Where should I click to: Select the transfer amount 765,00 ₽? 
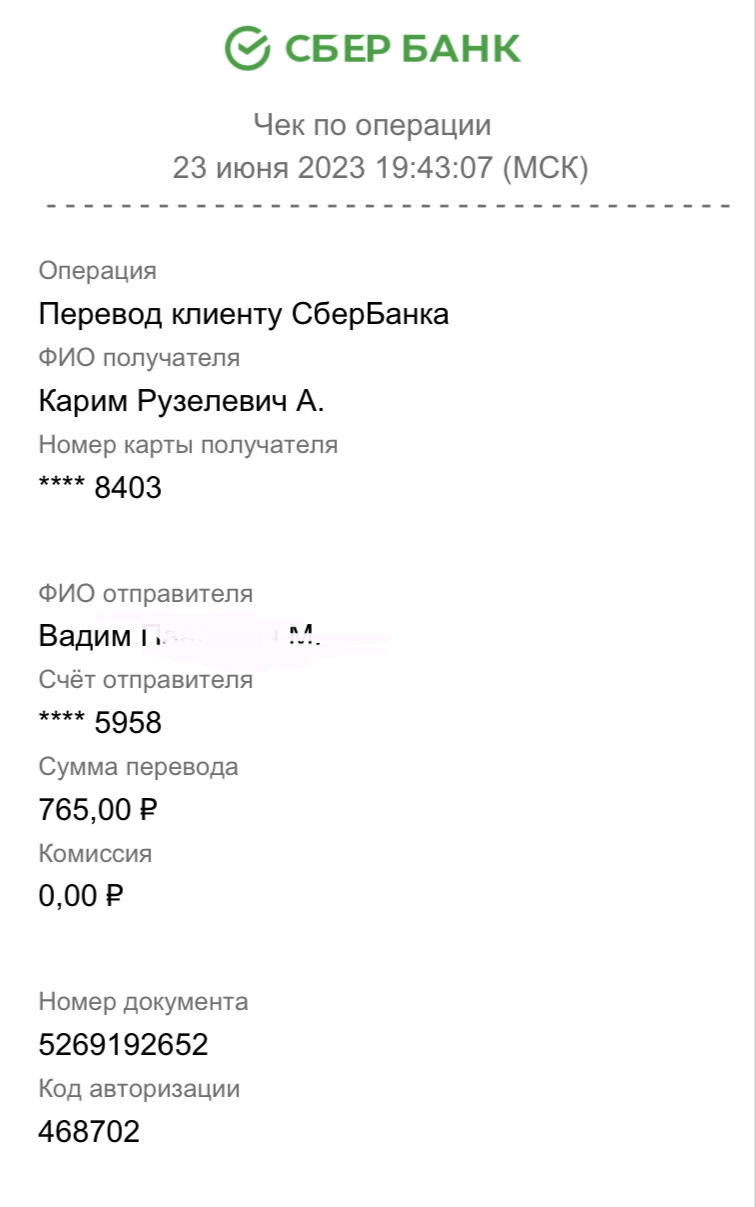98,810
